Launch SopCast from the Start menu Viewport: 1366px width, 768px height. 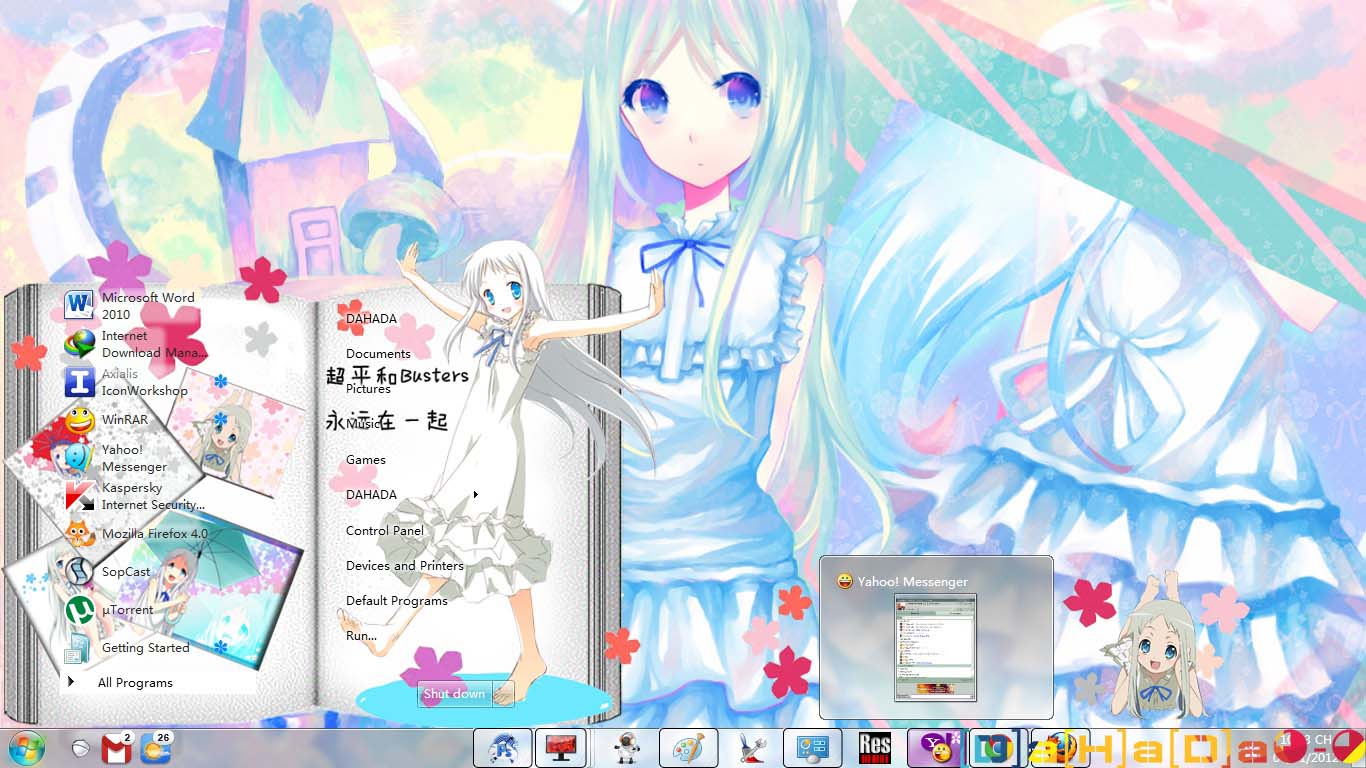pos(108,572)
